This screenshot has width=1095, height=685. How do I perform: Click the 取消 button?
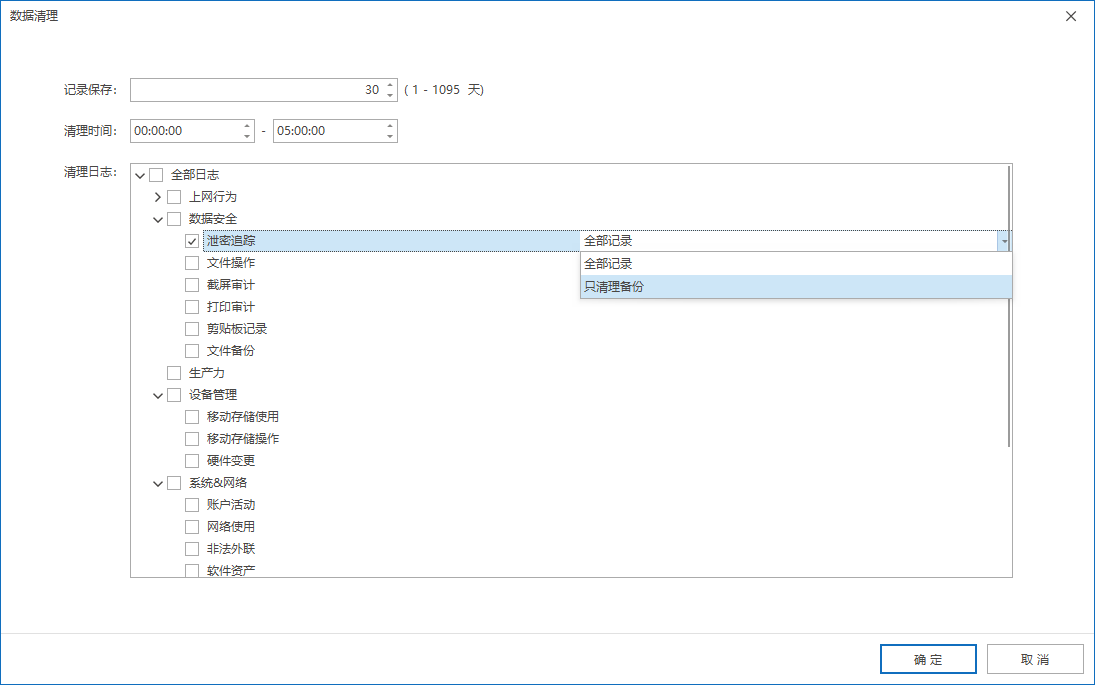(1035, 659)
